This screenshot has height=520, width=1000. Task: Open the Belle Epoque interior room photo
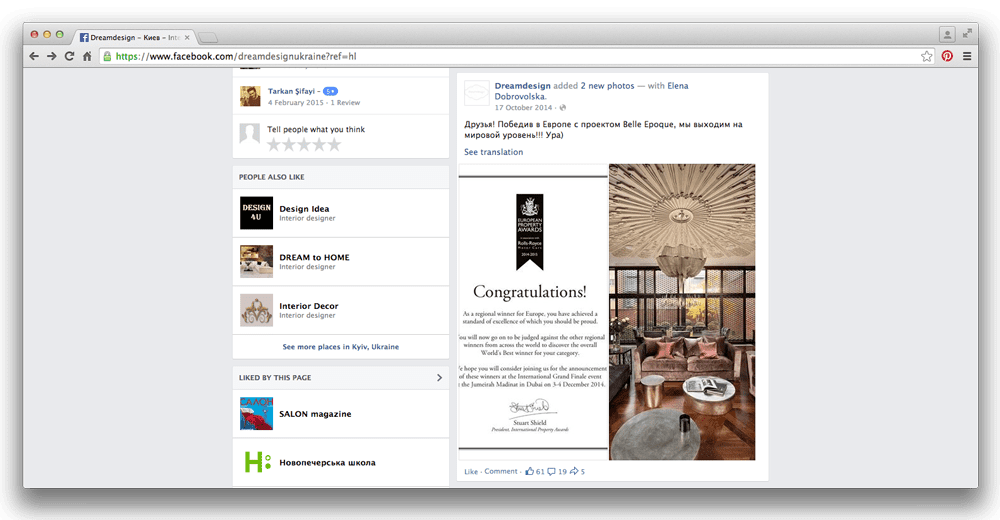(x=682, y=312)
